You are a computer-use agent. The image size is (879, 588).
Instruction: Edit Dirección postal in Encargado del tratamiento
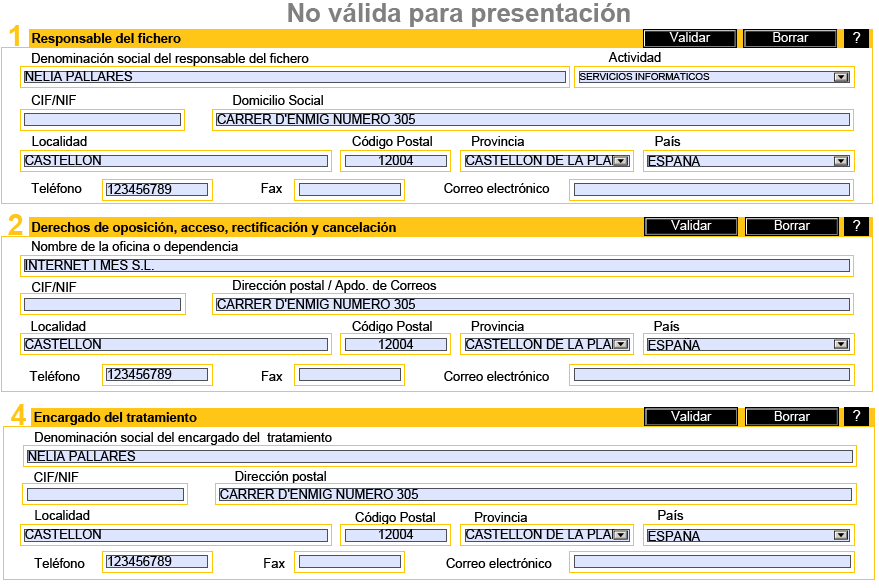[x=535, y=494]
